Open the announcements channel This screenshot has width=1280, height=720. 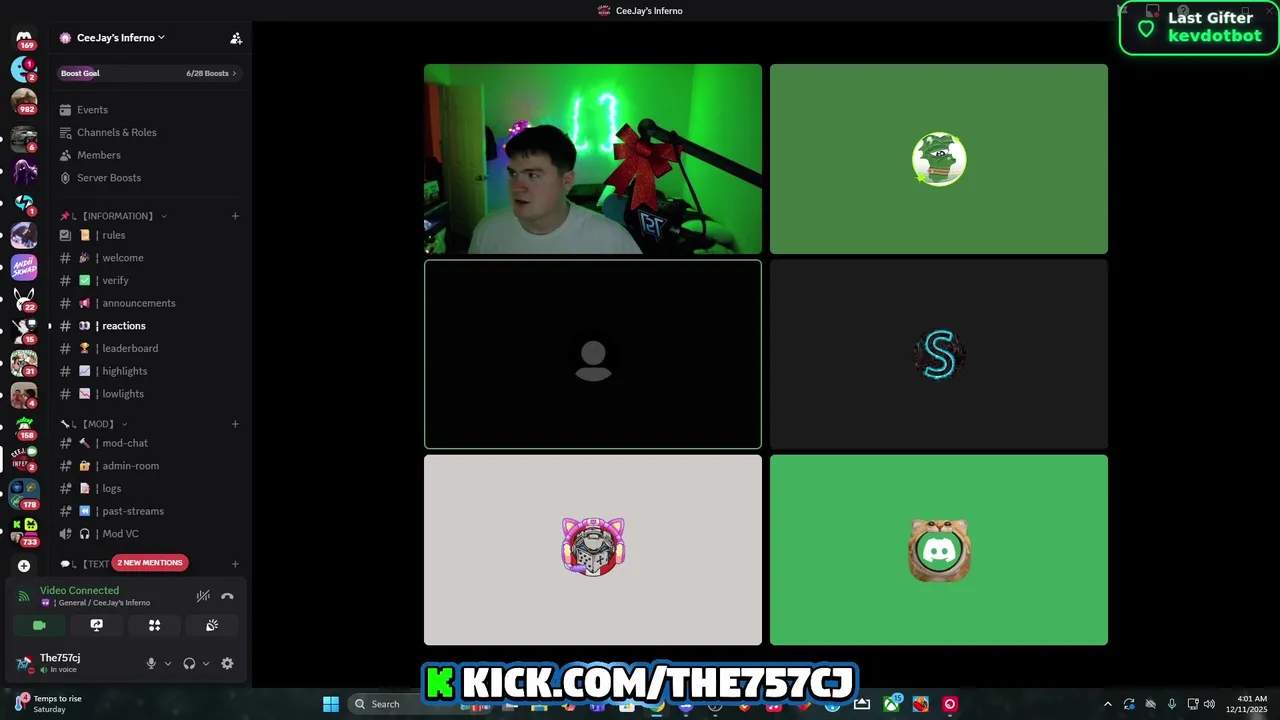(148, 303)
